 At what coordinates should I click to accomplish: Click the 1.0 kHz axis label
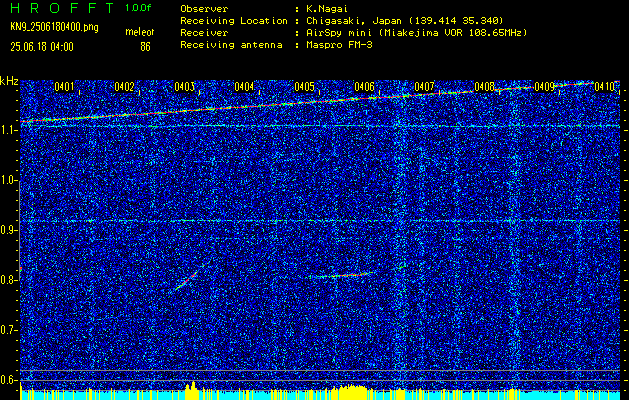pos(8,180)
